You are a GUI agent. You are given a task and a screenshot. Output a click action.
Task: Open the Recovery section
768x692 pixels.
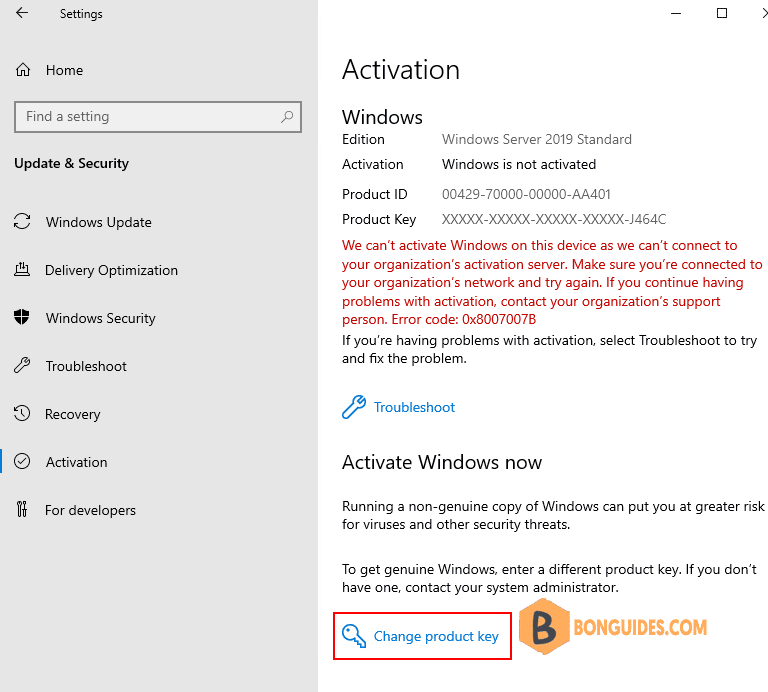click(x=72, y=414)
